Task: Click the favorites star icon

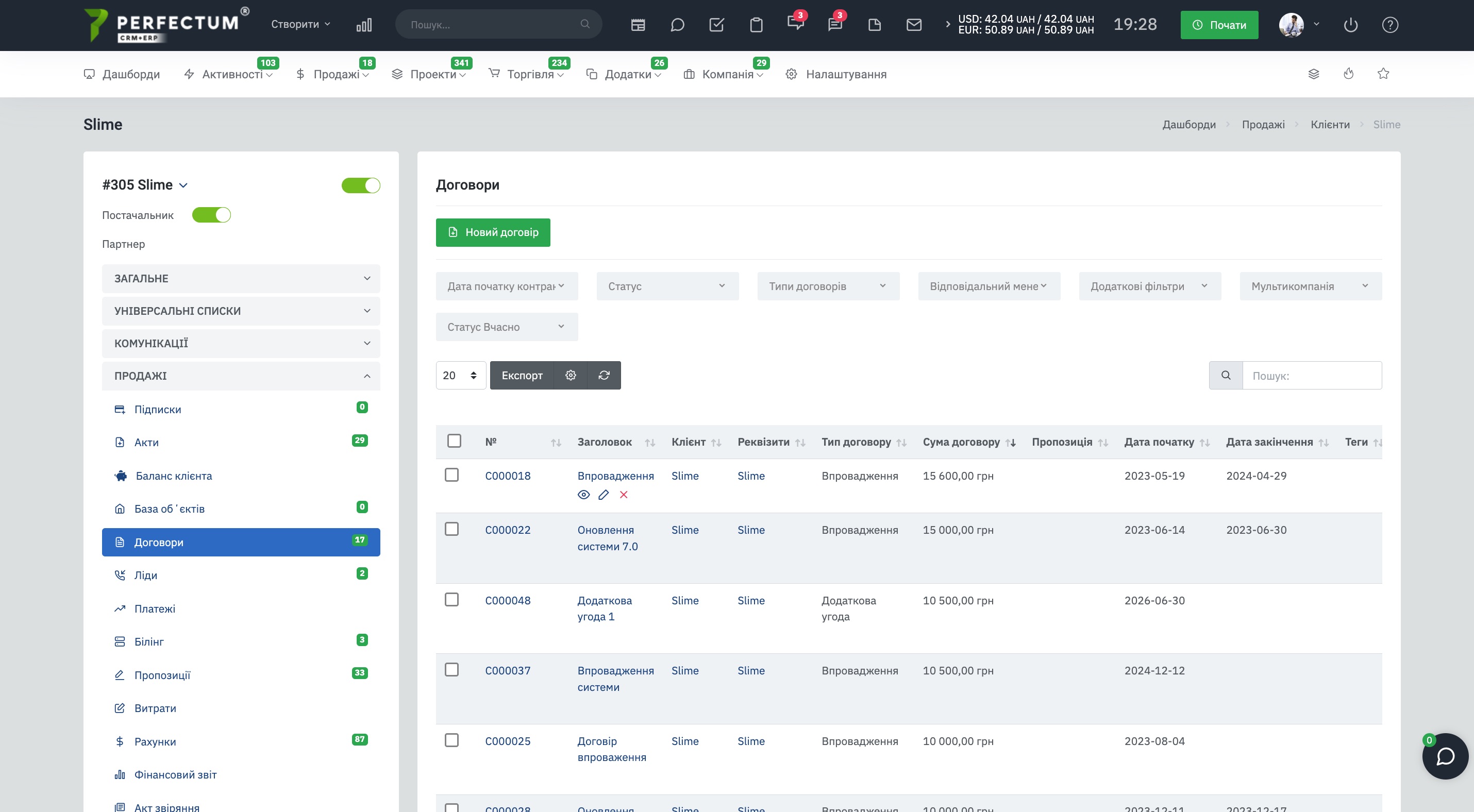Action: (1384, 74)
